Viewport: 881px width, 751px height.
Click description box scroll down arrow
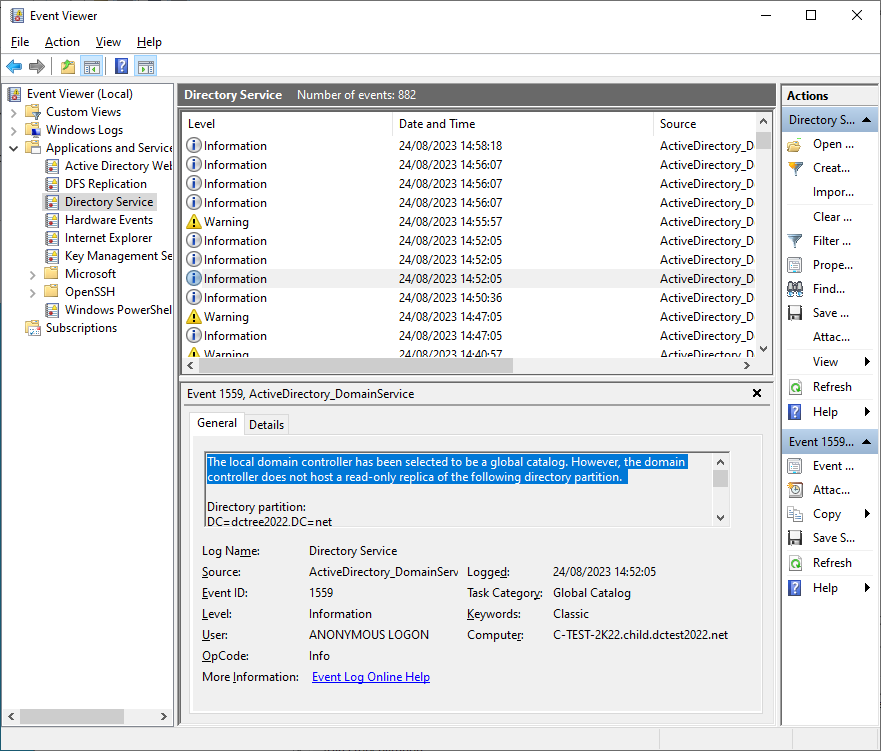coord(720,518)
